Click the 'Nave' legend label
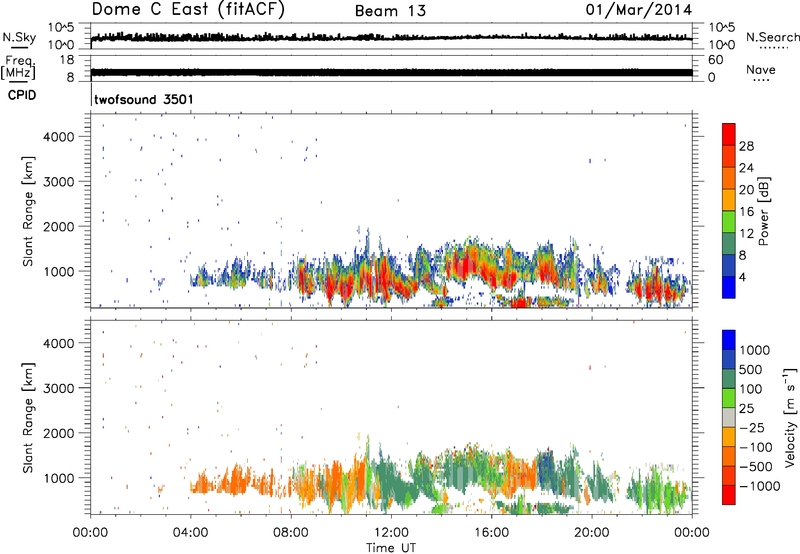Screen dimensions: 800x554 pos(760,69)
